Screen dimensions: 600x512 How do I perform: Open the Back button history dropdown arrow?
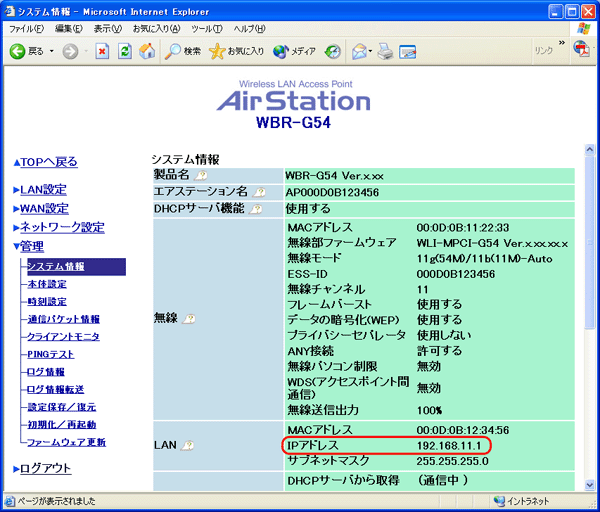pyautogui.click(x=52, y=51)
